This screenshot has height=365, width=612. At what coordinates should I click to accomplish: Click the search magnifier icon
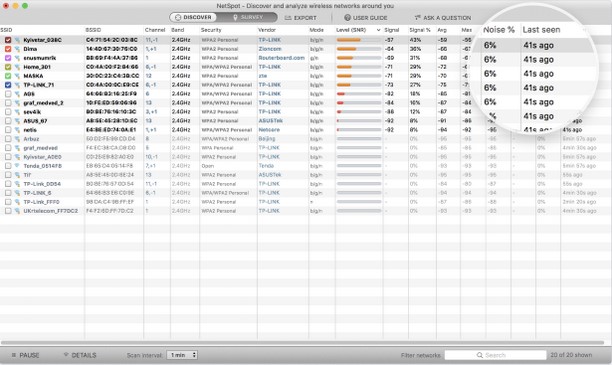[480, 355]
